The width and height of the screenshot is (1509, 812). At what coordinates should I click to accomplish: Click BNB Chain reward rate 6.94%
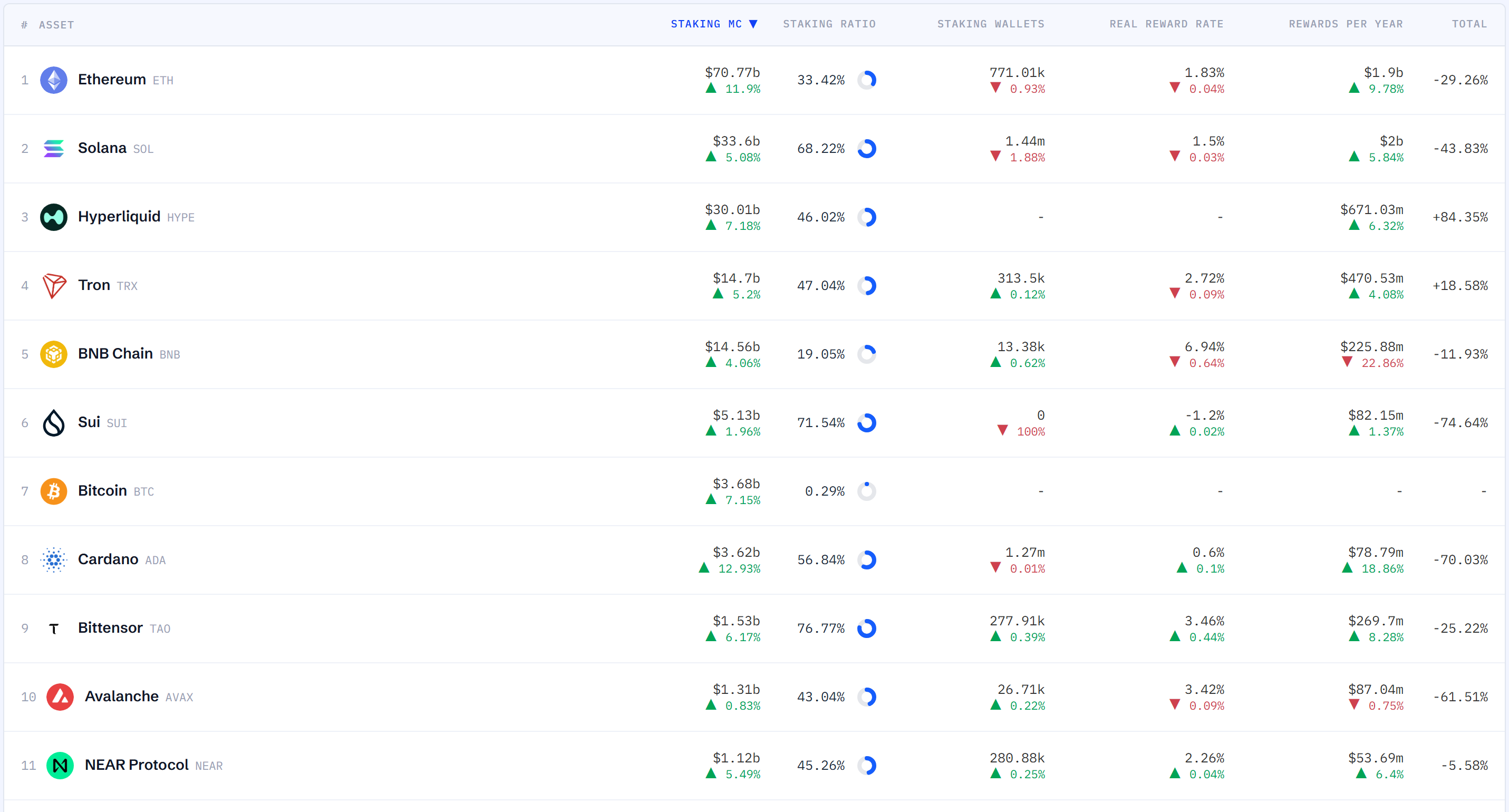pyautogui.click(x=1204, y=347)
